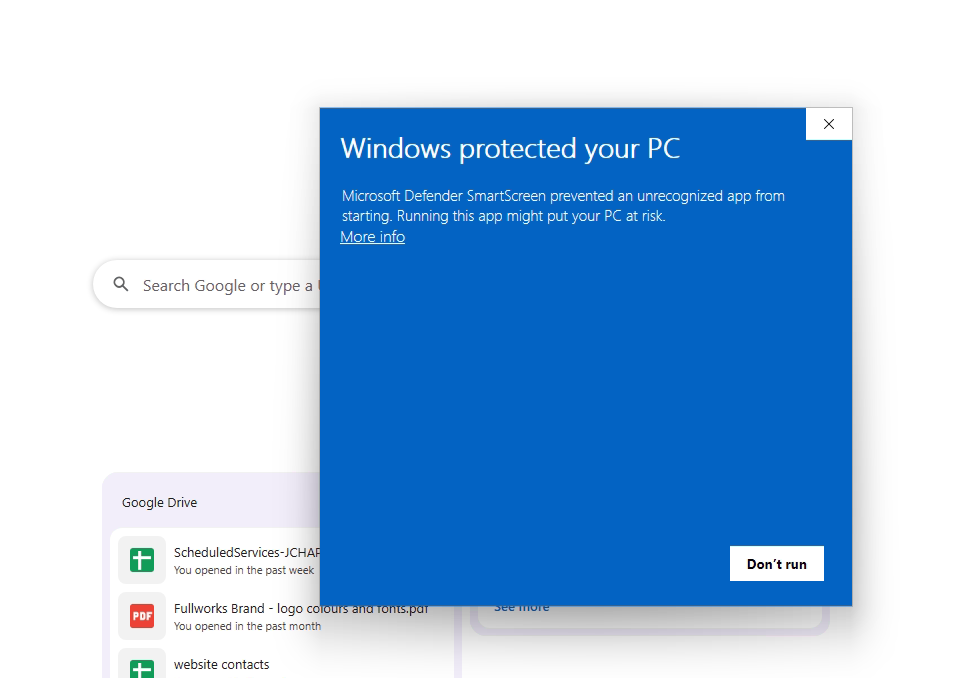Select the Windows protected your PC heading
Image resolution: width=966 pixels, height=678 pixels.
[x=510, y=148]
